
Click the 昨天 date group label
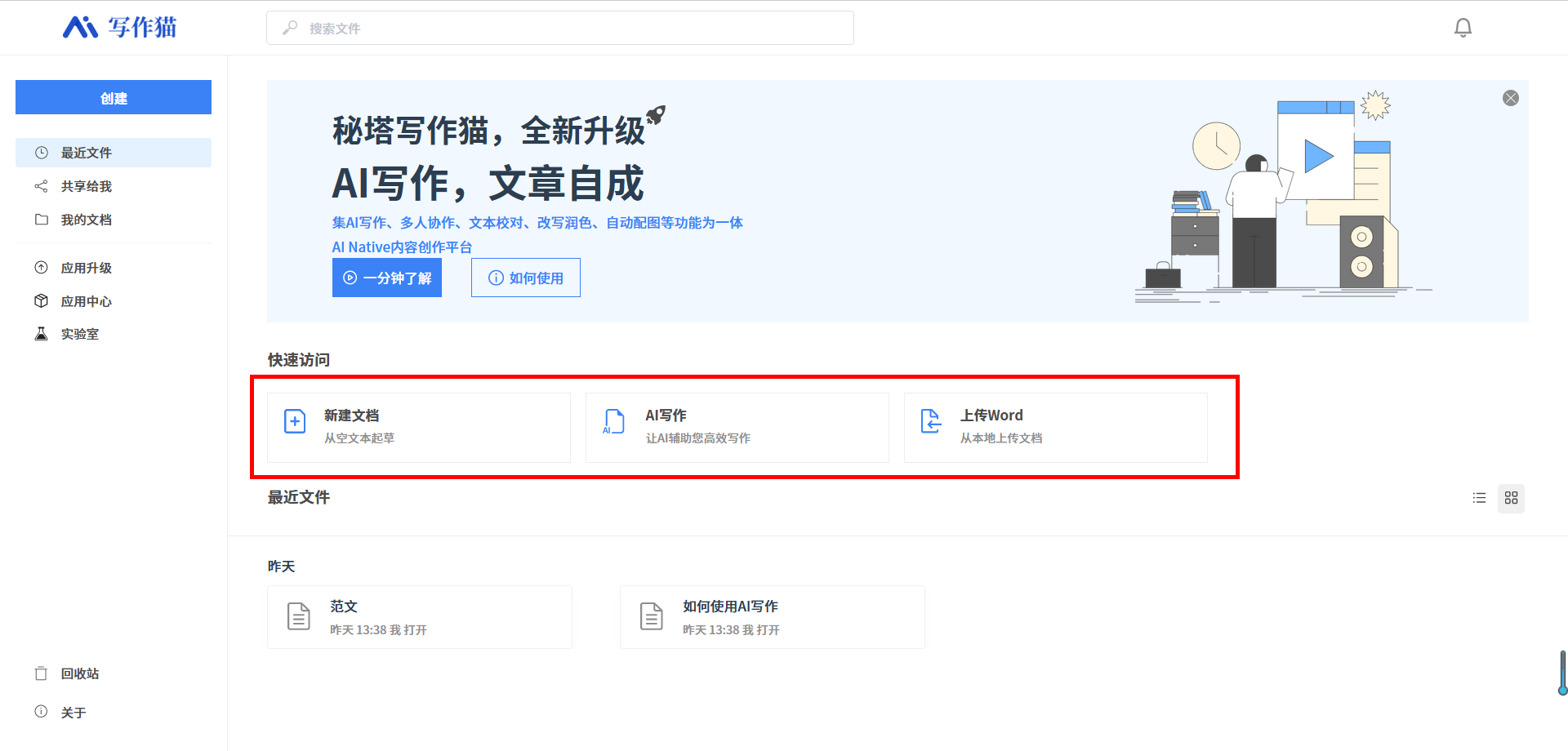coord(282,566)
